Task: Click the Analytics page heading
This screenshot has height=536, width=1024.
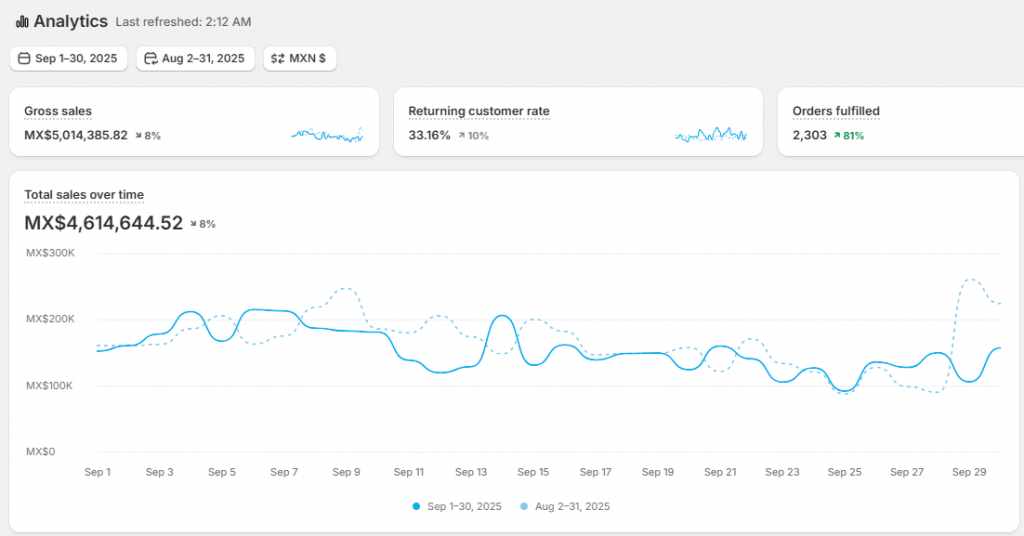Action: (x=71, y=22)
